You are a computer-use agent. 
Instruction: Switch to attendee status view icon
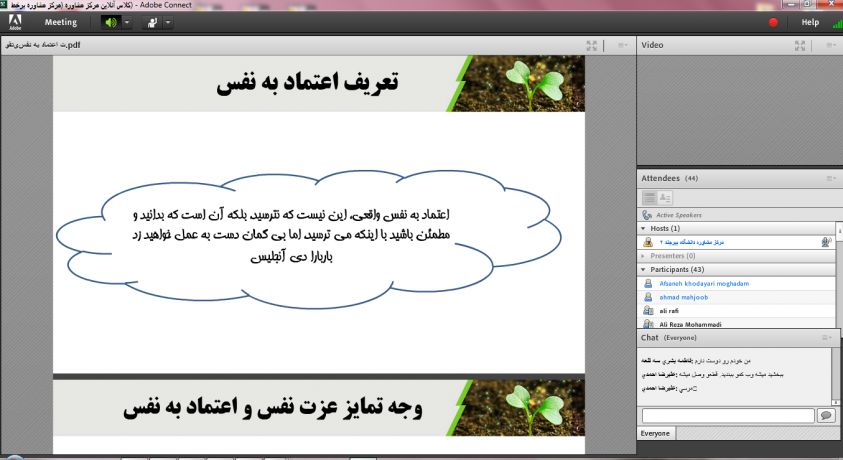coord(665,198)
